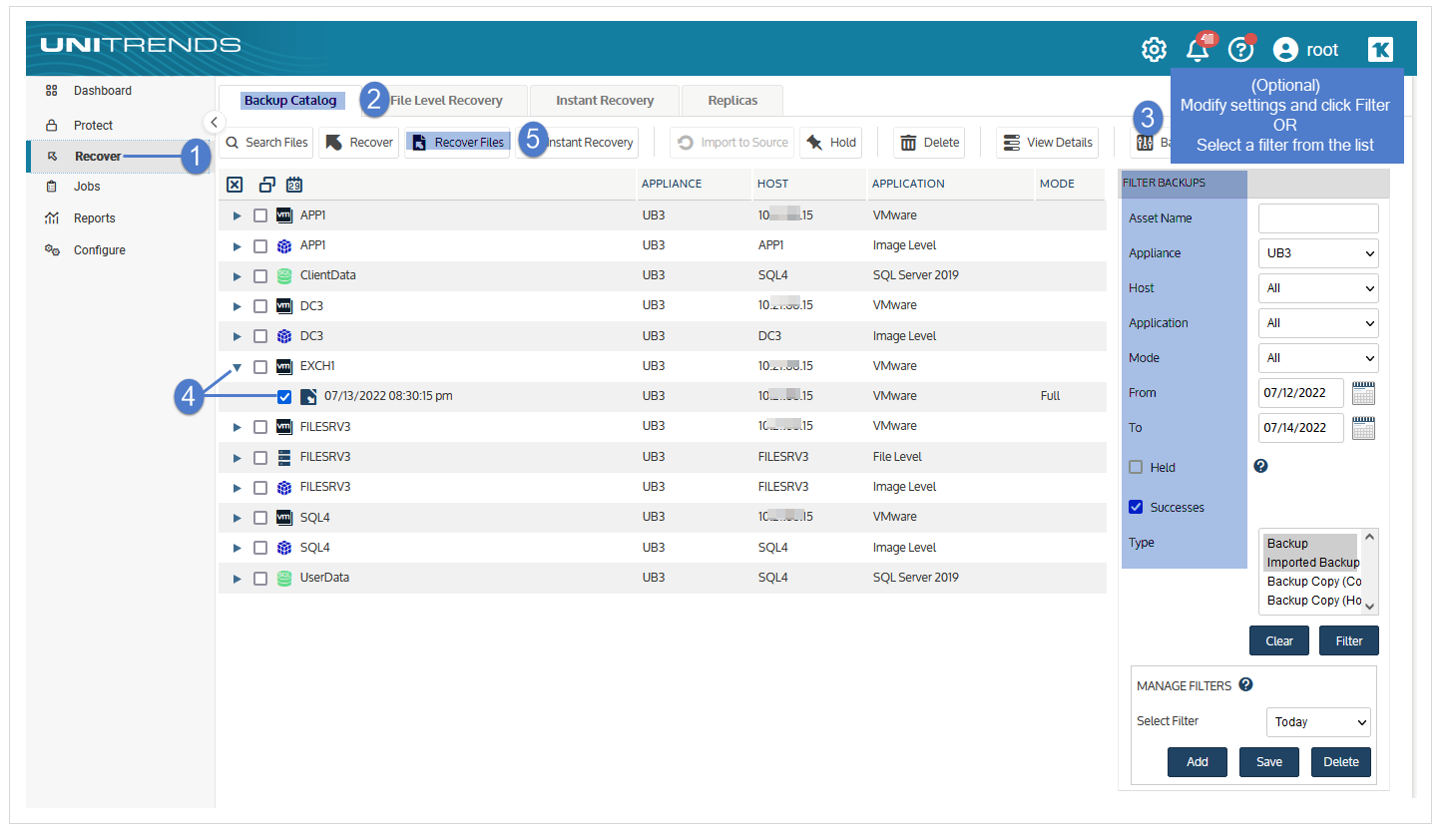The image size is (1448, 840).
Task: Click the Kaseya K logo icon
Action: click(1380, 49)
